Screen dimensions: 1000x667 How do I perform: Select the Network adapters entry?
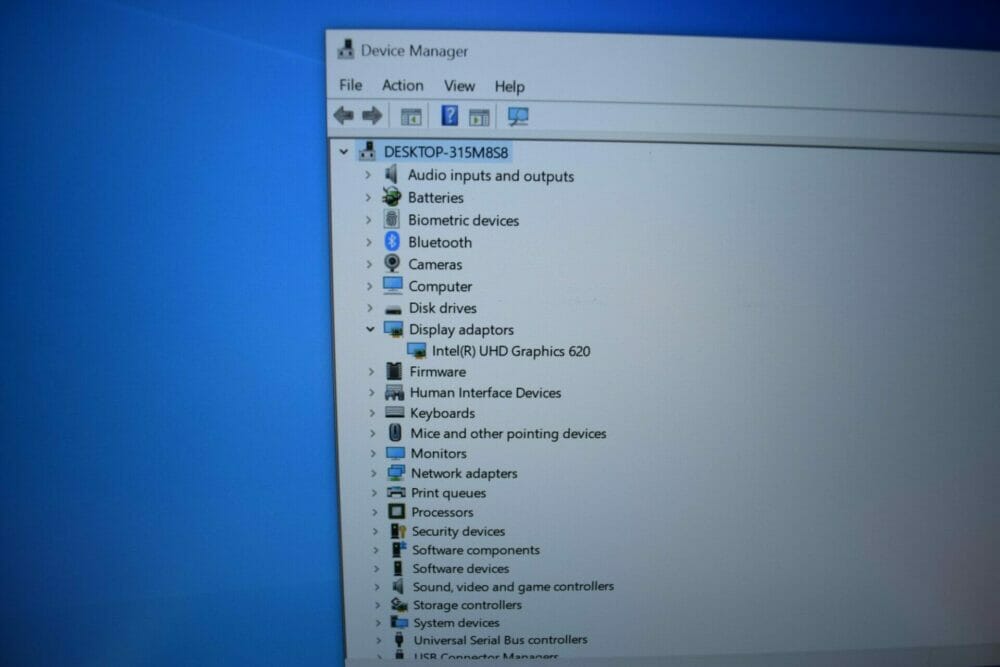[464, 473]
